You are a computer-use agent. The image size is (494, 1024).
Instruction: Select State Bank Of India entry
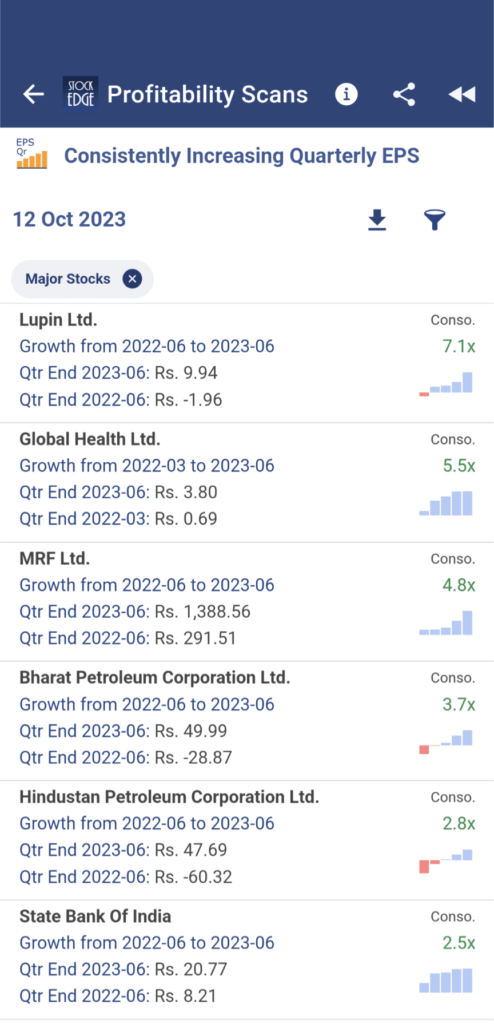click(247, 959)
